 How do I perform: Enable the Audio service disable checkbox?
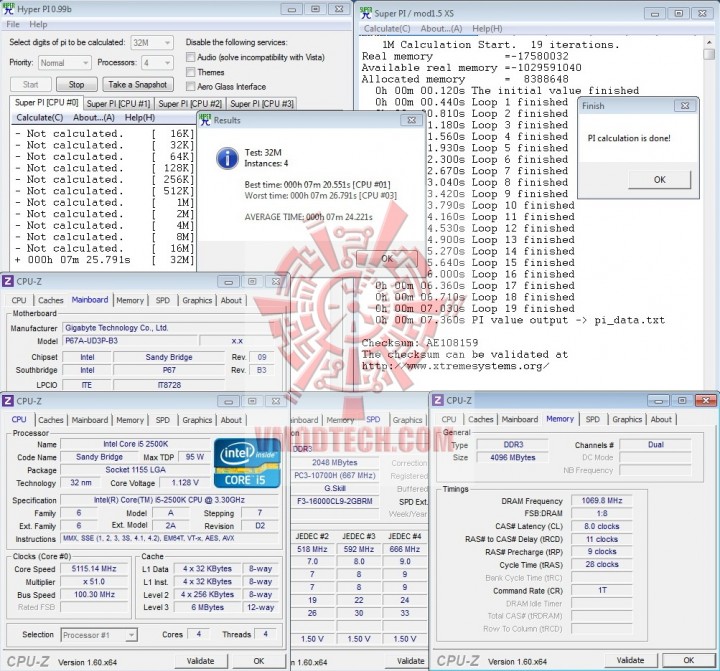pyautogui.click(x=190, y=57)
